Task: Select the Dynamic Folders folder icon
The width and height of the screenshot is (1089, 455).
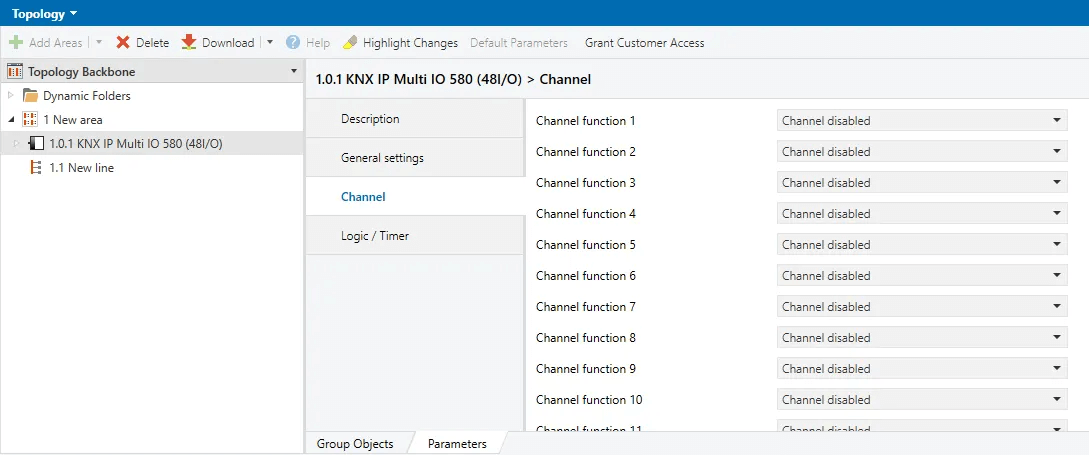Action: [31, 96]
